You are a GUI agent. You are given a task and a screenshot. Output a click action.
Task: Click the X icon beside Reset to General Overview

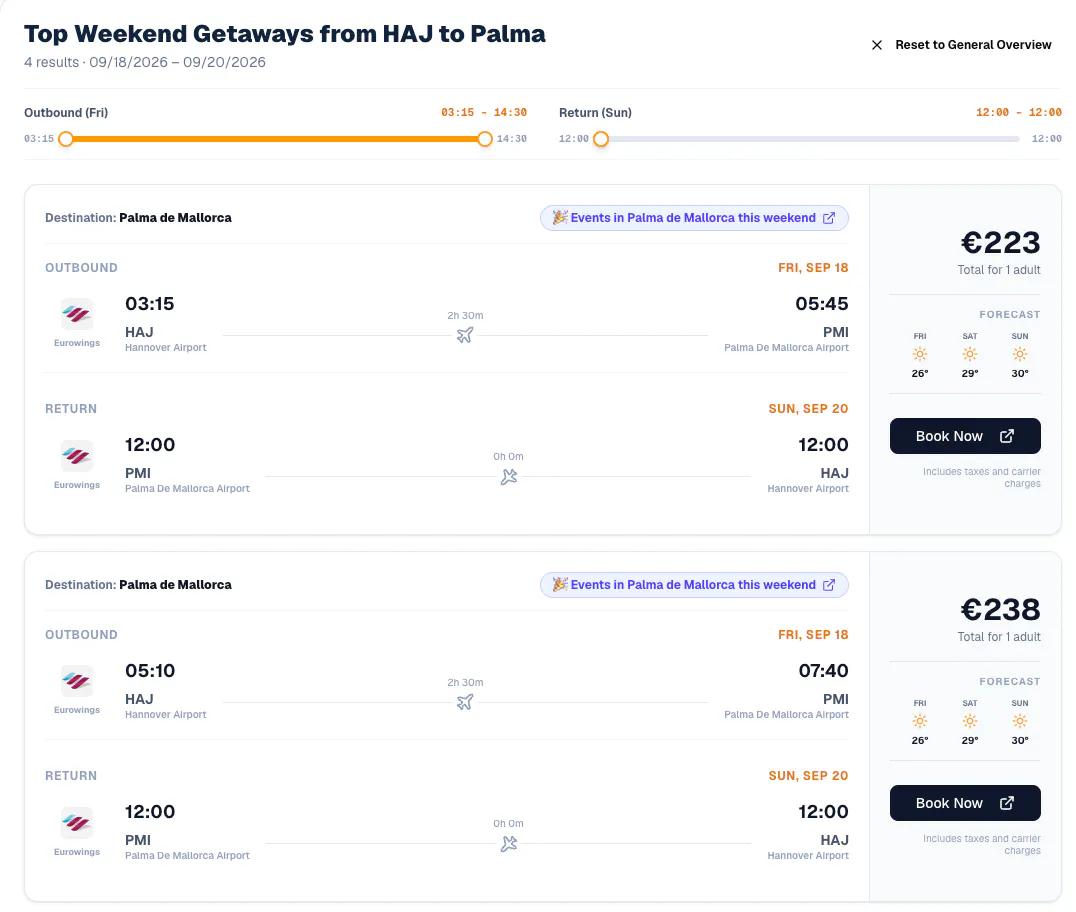click(876, 45)
